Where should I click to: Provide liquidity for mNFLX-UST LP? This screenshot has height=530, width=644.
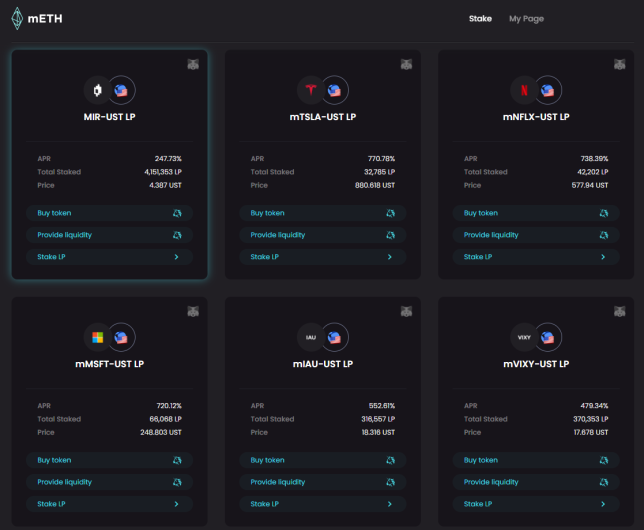click(536, 235)
